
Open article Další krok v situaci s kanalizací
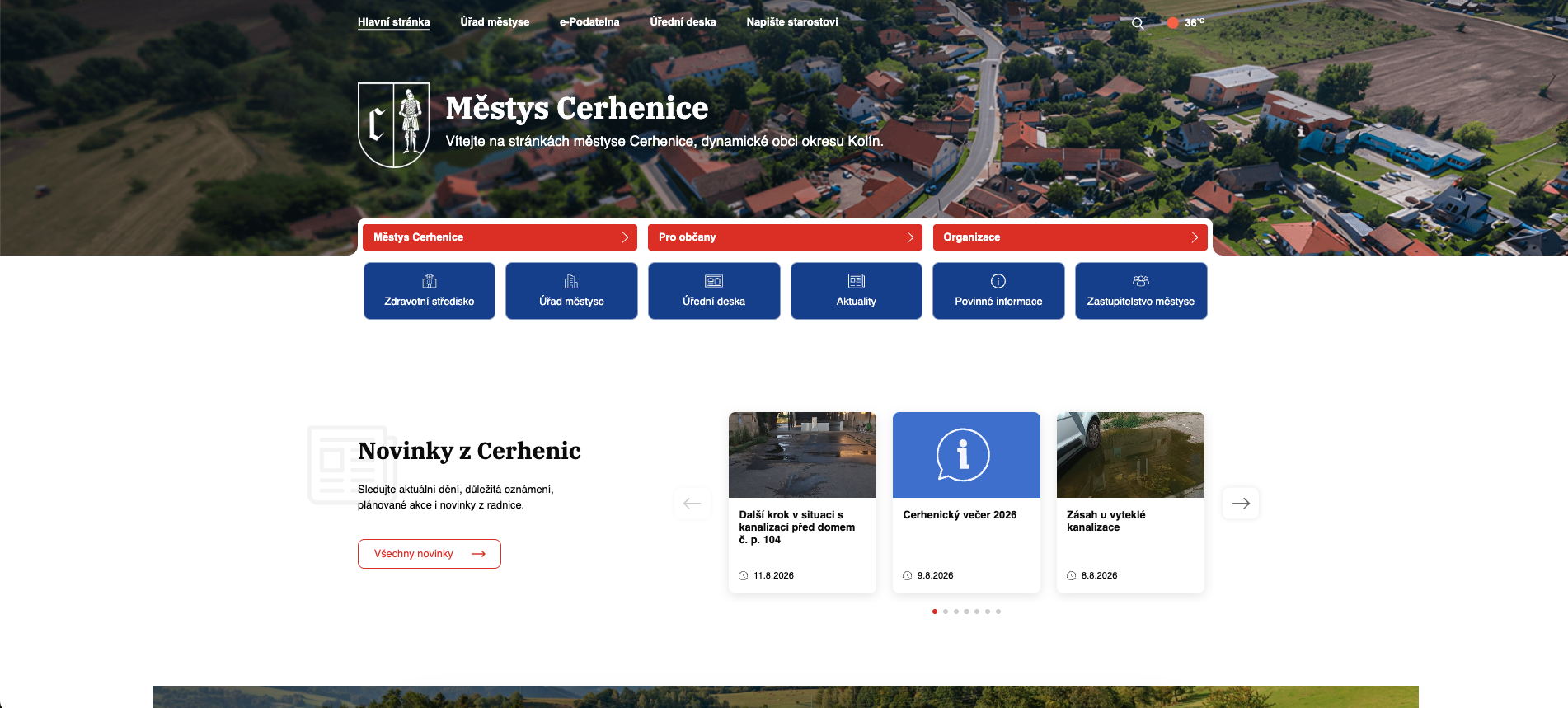797,527
